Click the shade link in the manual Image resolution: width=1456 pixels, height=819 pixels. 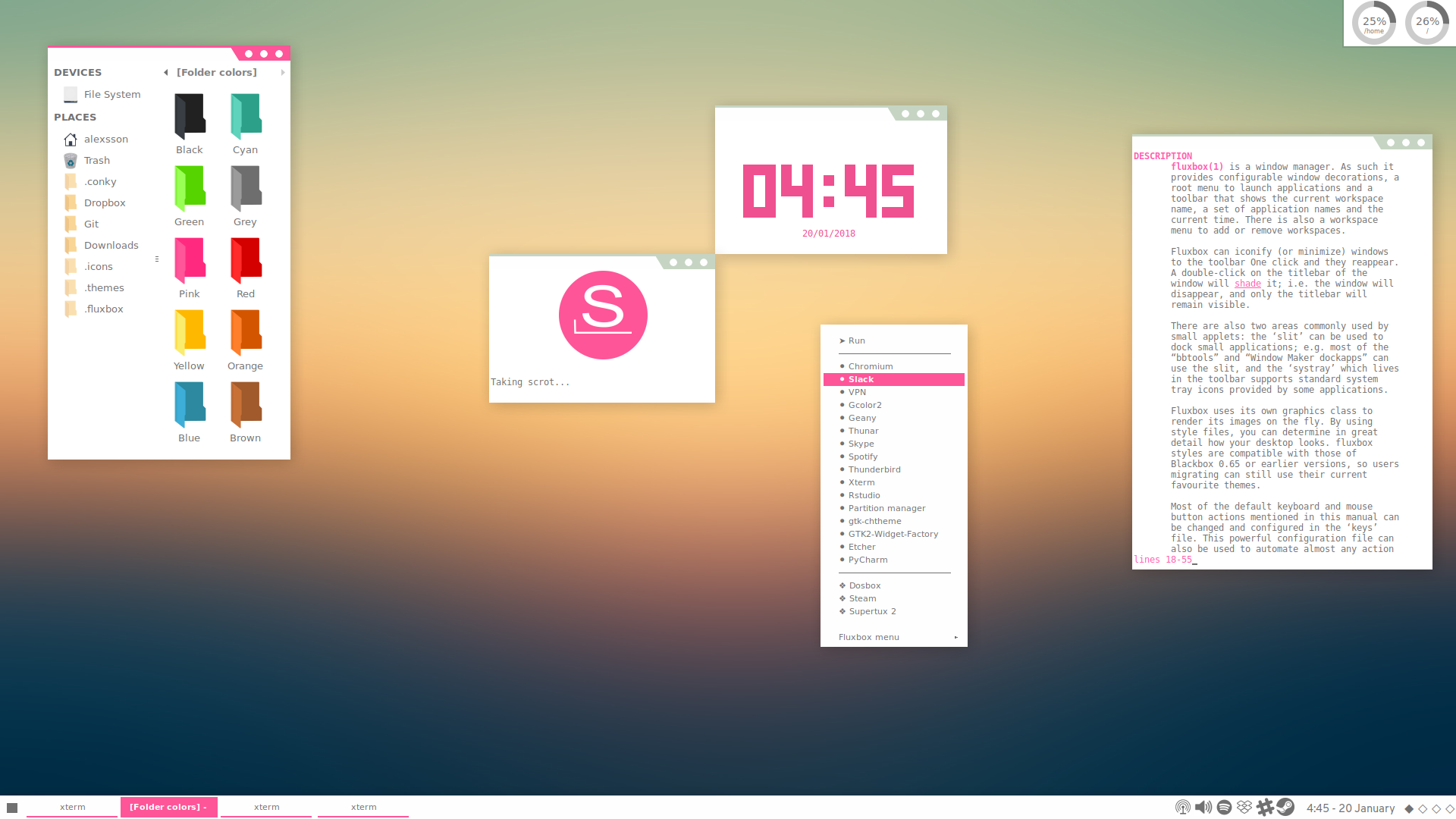1247,284
